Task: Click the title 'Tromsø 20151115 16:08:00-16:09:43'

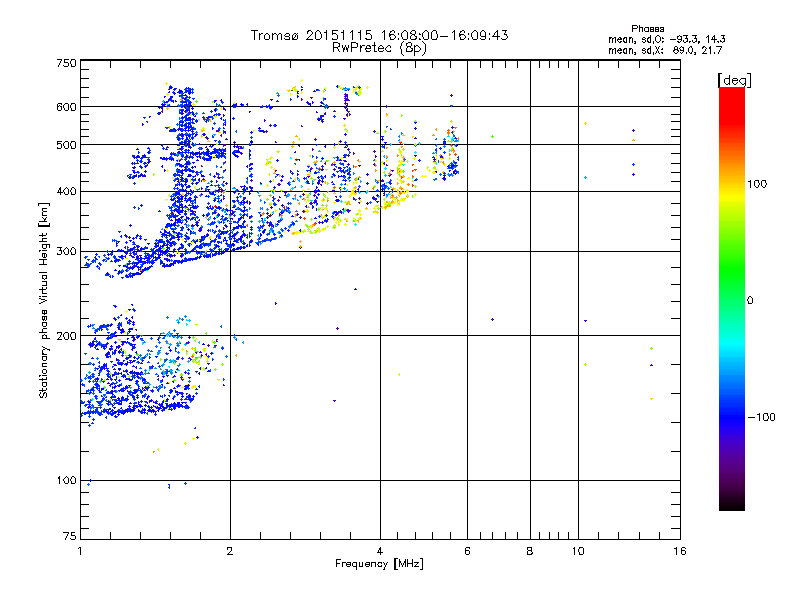Action: point(379,35)
